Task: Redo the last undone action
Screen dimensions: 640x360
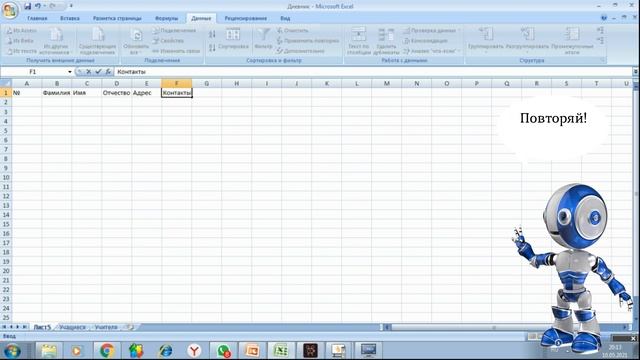Action: 52,6
